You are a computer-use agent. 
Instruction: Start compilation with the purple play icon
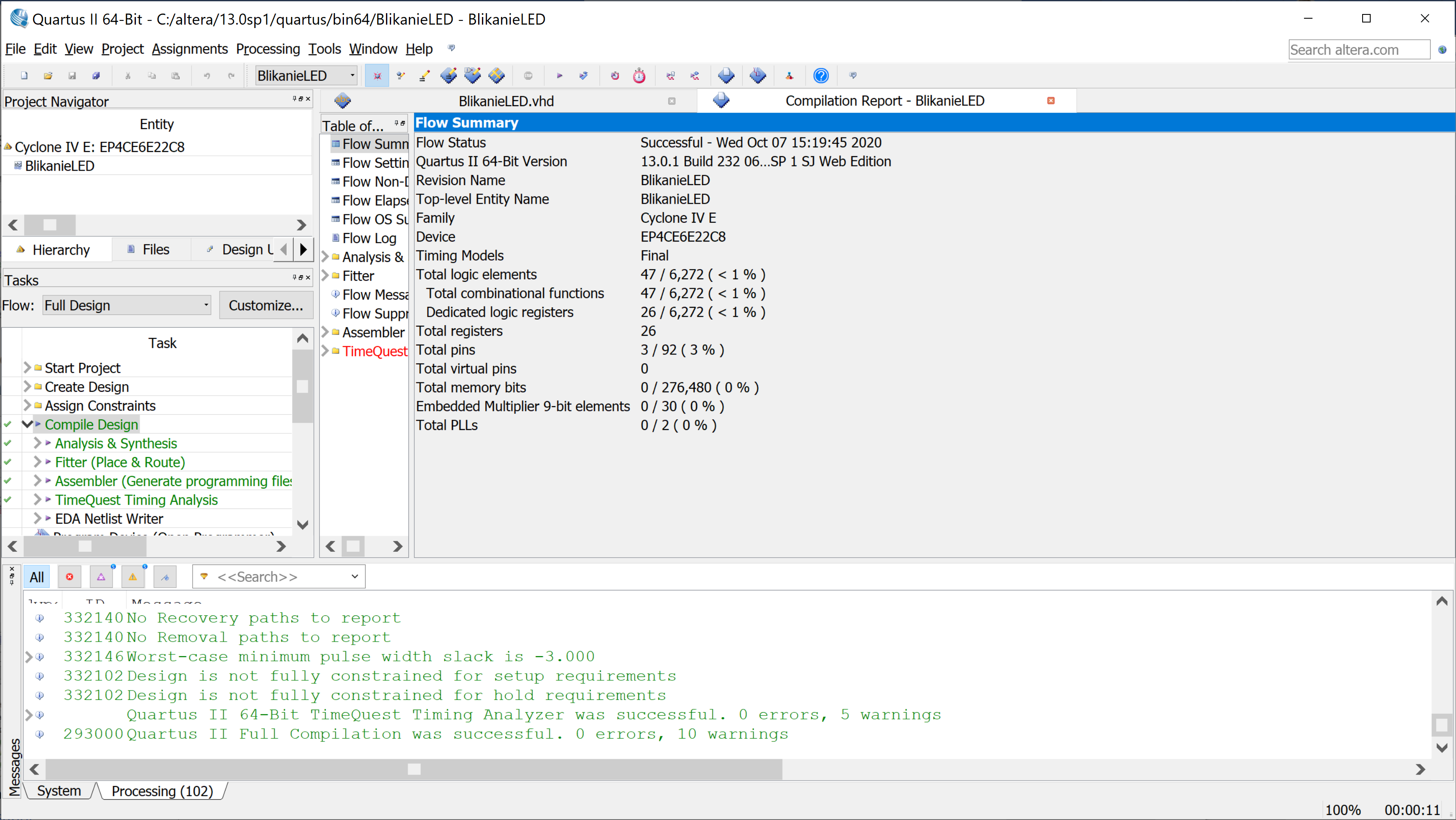coord(559,76)
